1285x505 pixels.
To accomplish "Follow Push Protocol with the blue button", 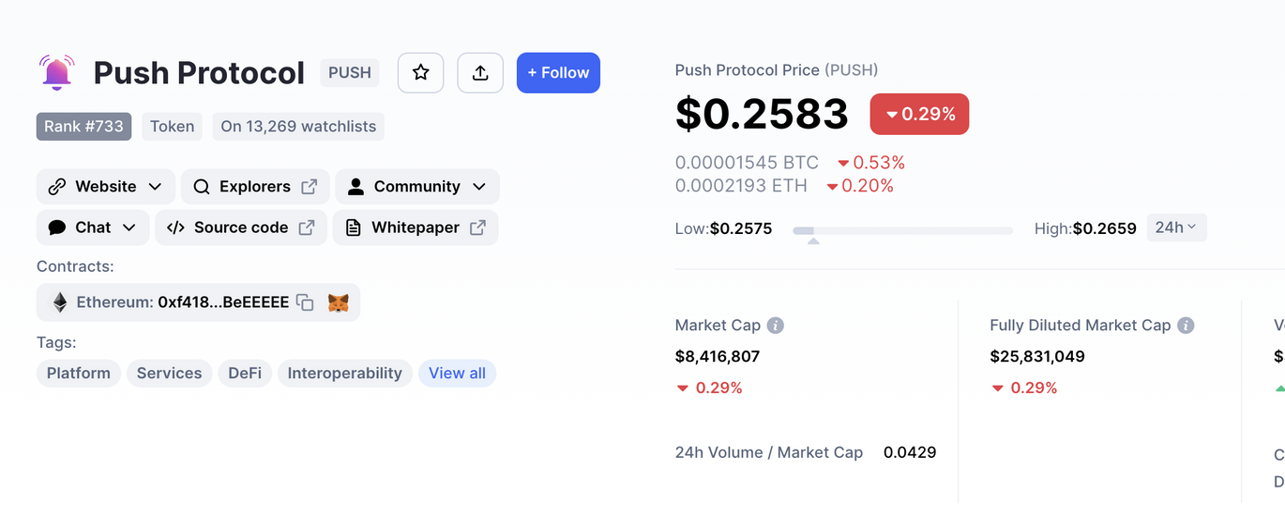I will click(558, 73).
